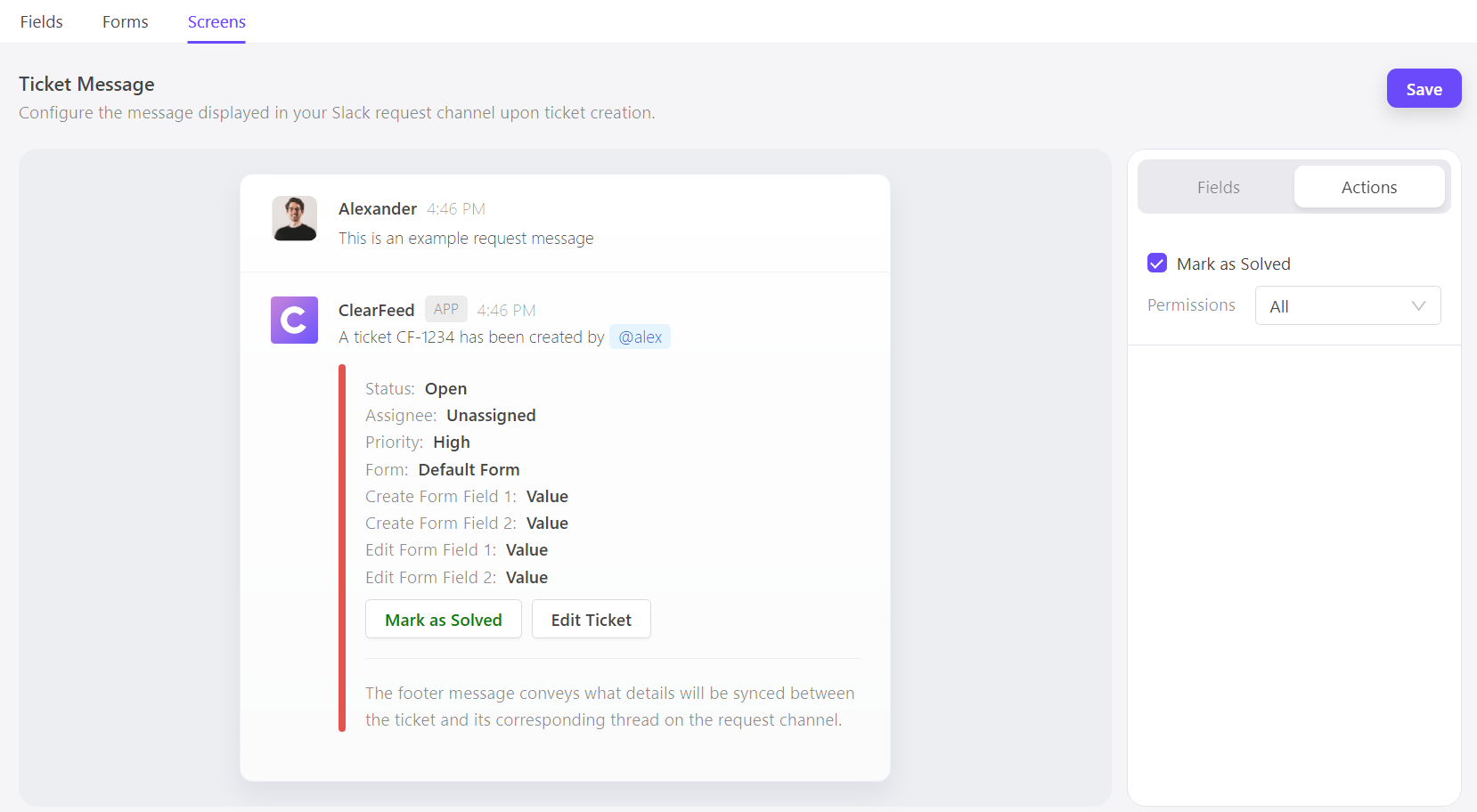Click the red status color bar
Screen dimensions: 1477x812
[342, 548]
